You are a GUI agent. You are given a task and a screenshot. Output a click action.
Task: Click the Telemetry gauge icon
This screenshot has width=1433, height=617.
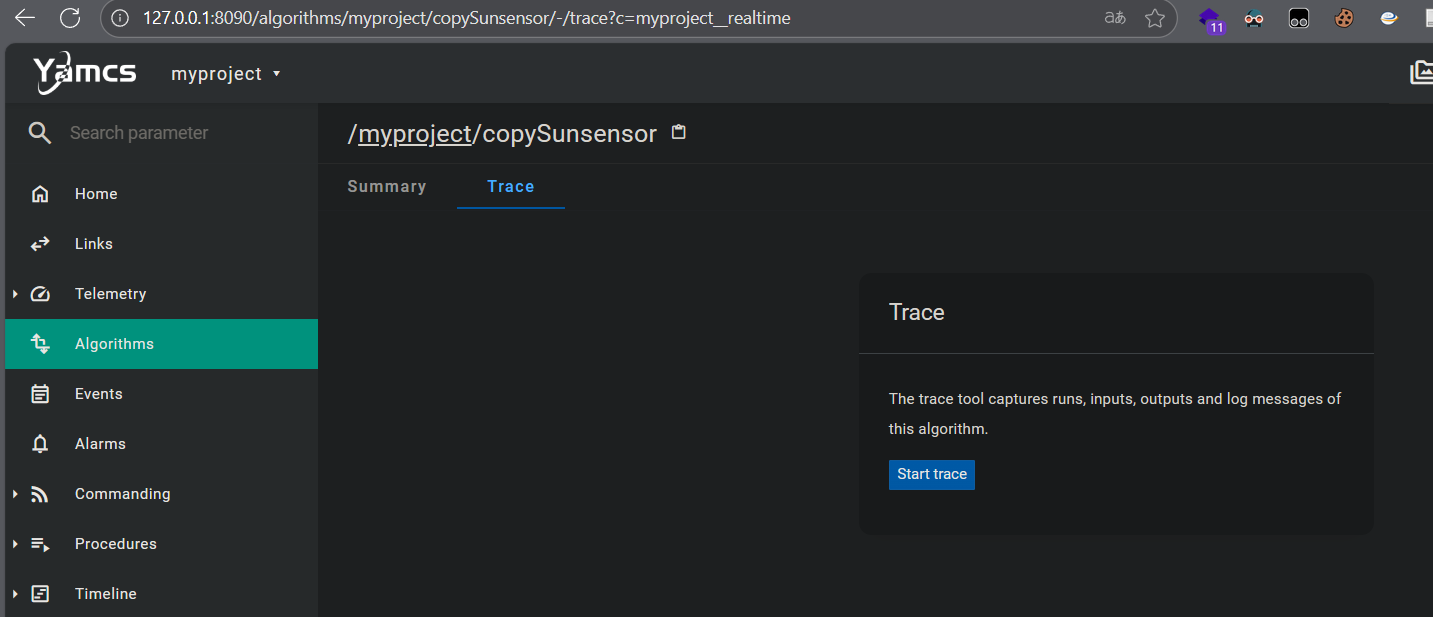pos(40,294)
